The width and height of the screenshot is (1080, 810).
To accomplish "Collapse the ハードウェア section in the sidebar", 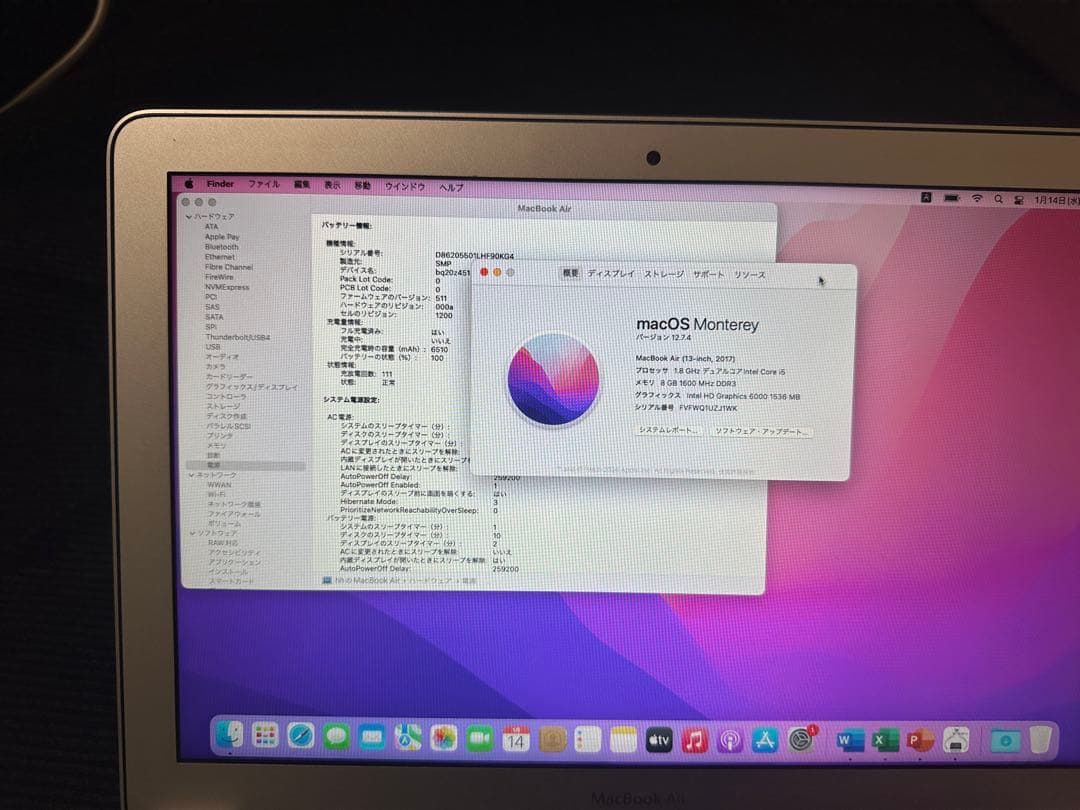I will point(190,216).
